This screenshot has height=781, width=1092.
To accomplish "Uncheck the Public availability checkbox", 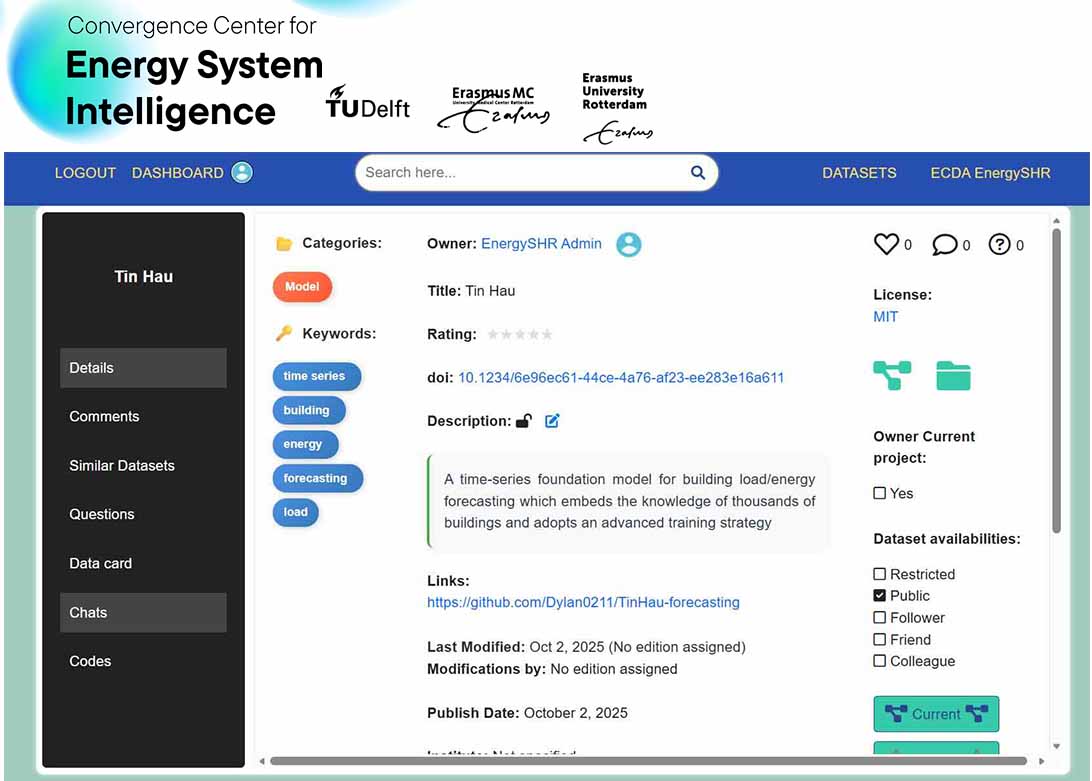I will click(x=880, y=596).
